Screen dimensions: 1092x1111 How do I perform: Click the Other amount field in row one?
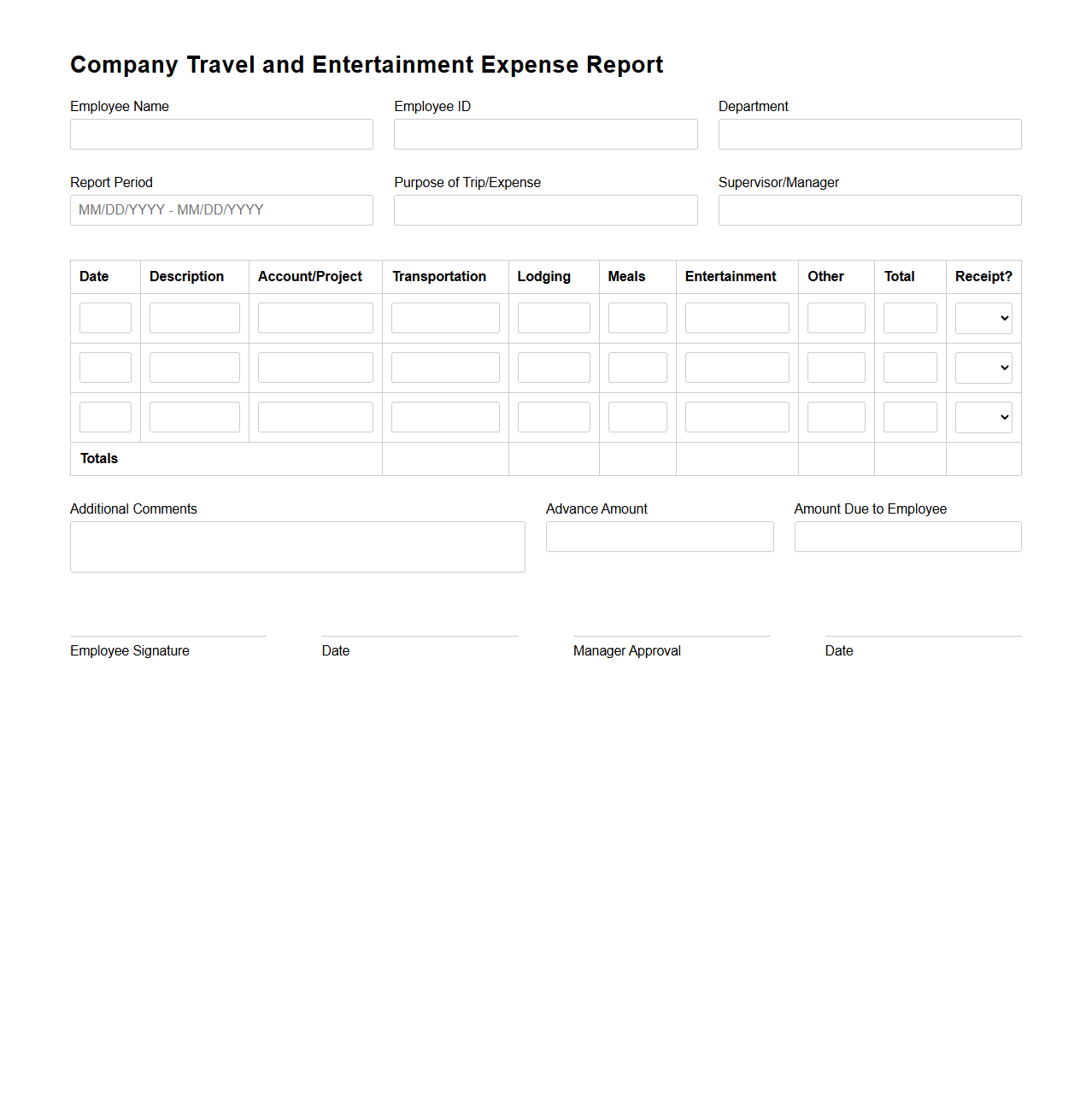pyautogui.click(x=836, y=317)
